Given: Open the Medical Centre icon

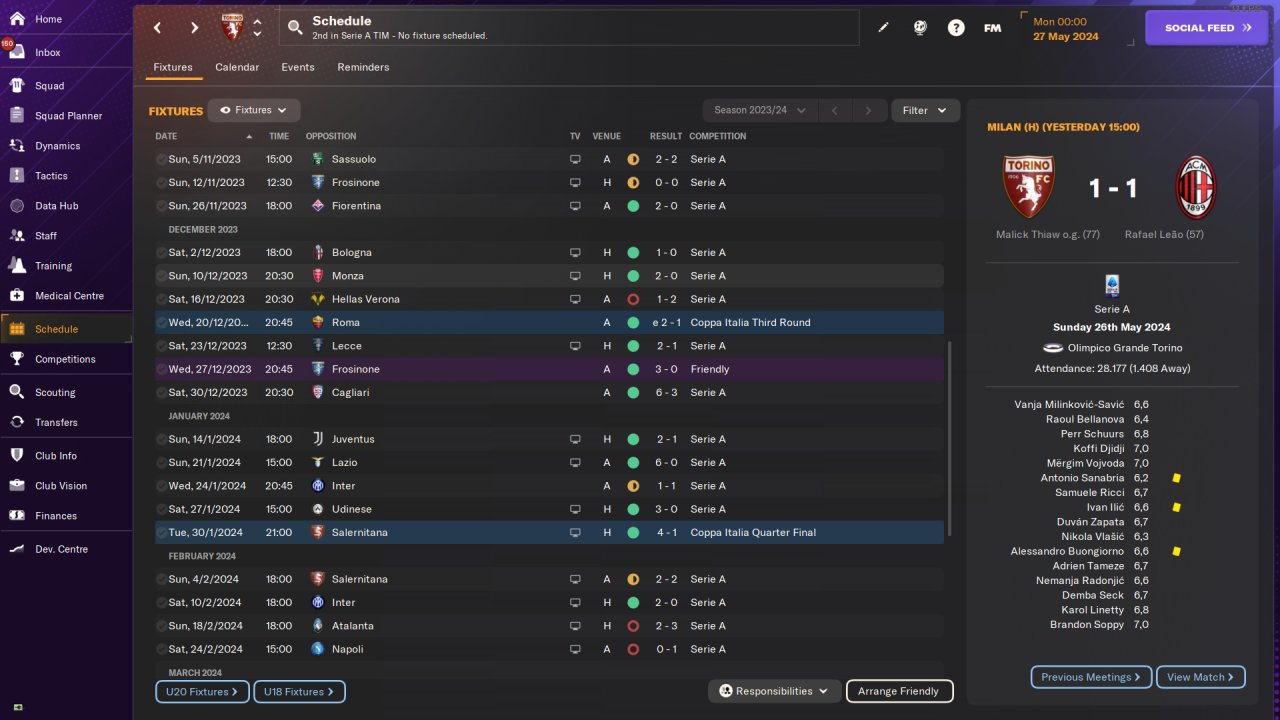Looking at the screenshot, I should [17, 296].
